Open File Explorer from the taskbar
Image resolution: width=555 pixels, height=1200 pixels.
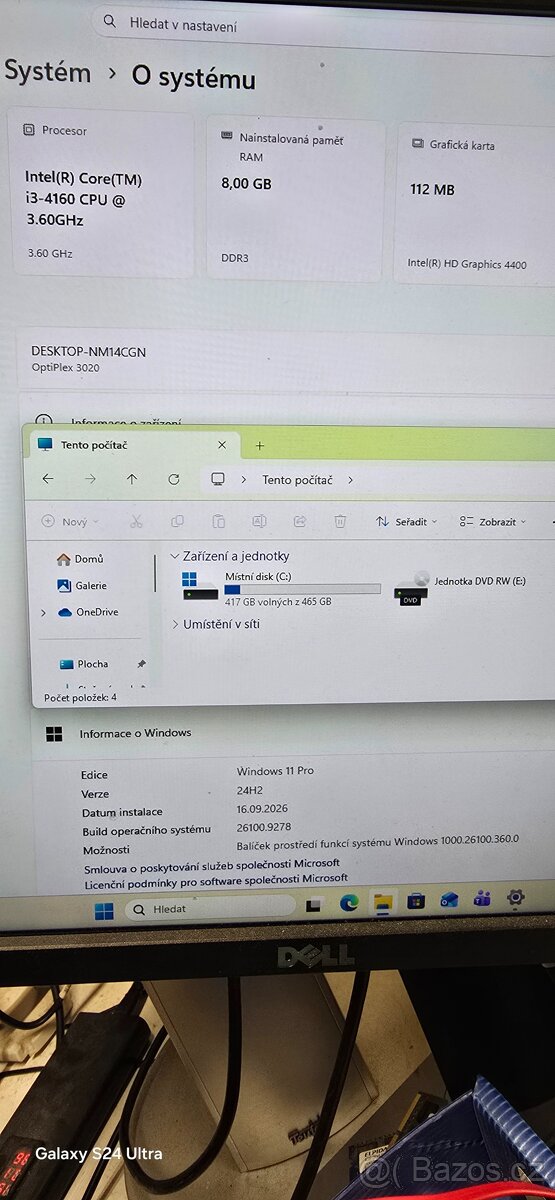382,902
